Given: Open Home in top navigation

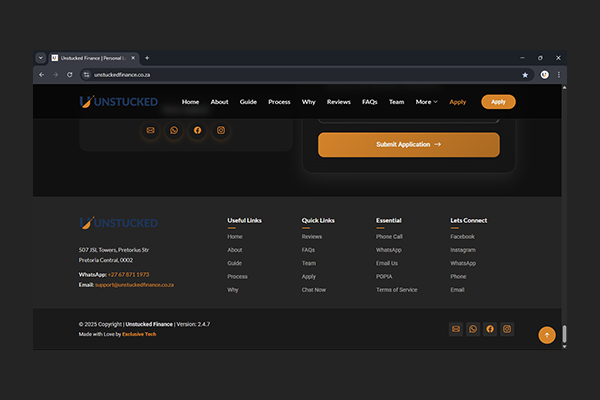Looking at the screenshot, I should coord(190,102).
